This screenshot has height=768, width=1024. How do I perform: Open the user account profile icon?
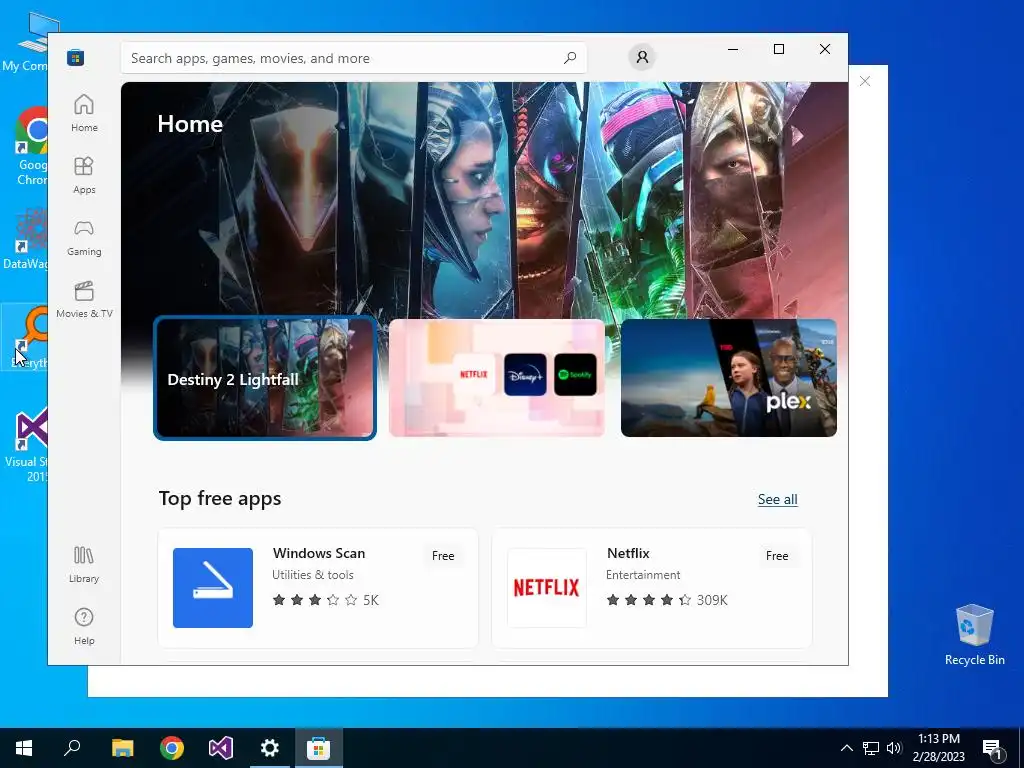[642, 57]
